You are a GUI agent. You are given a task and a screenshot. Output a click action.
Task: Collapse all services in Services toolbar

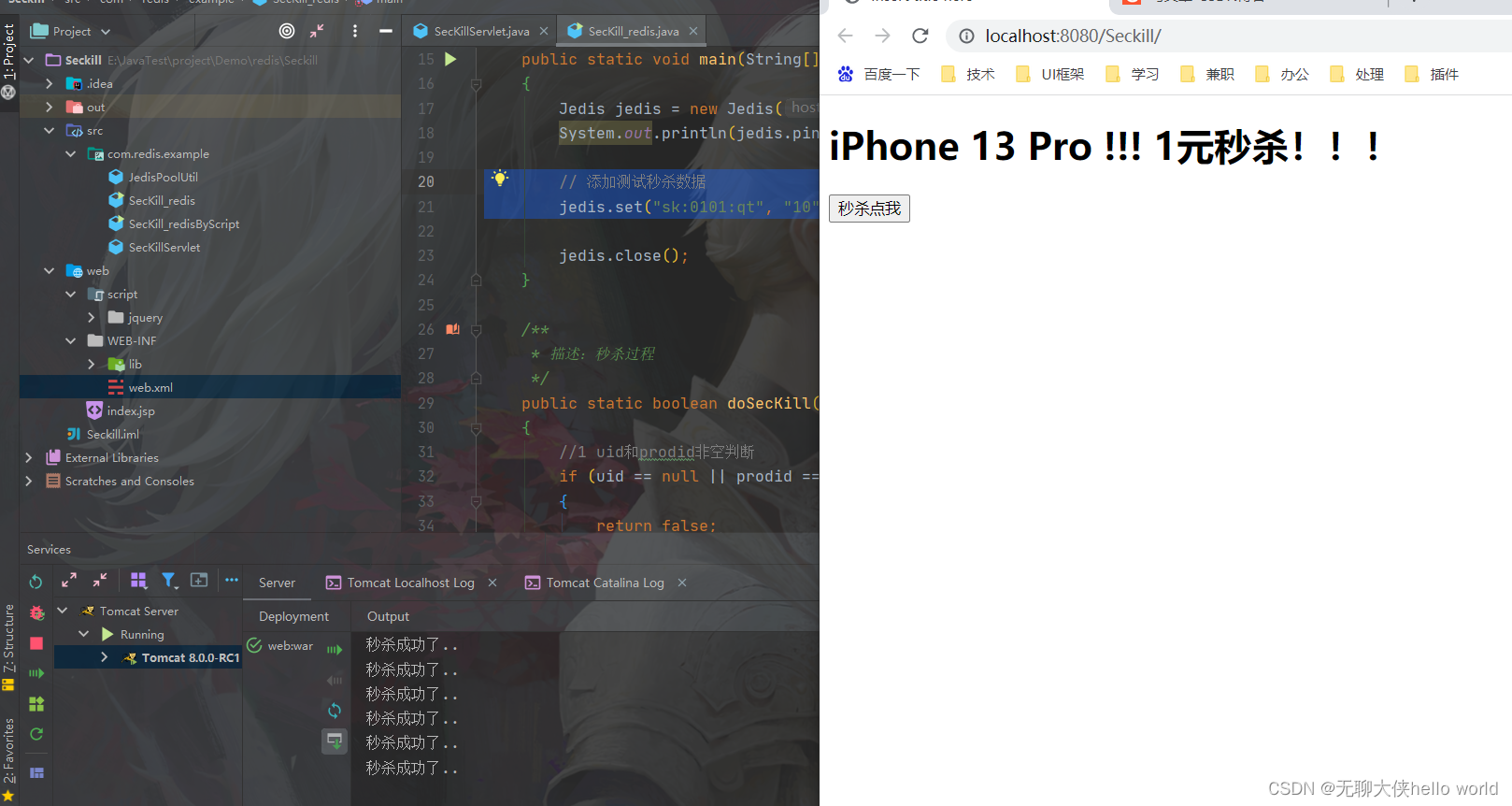100,581
